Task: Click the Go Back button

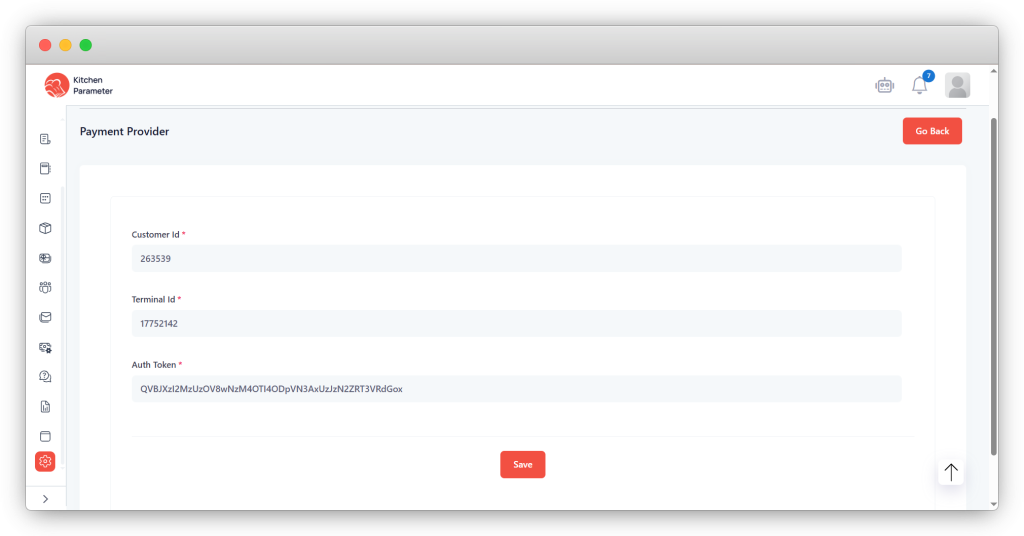Action: point(931,131)
